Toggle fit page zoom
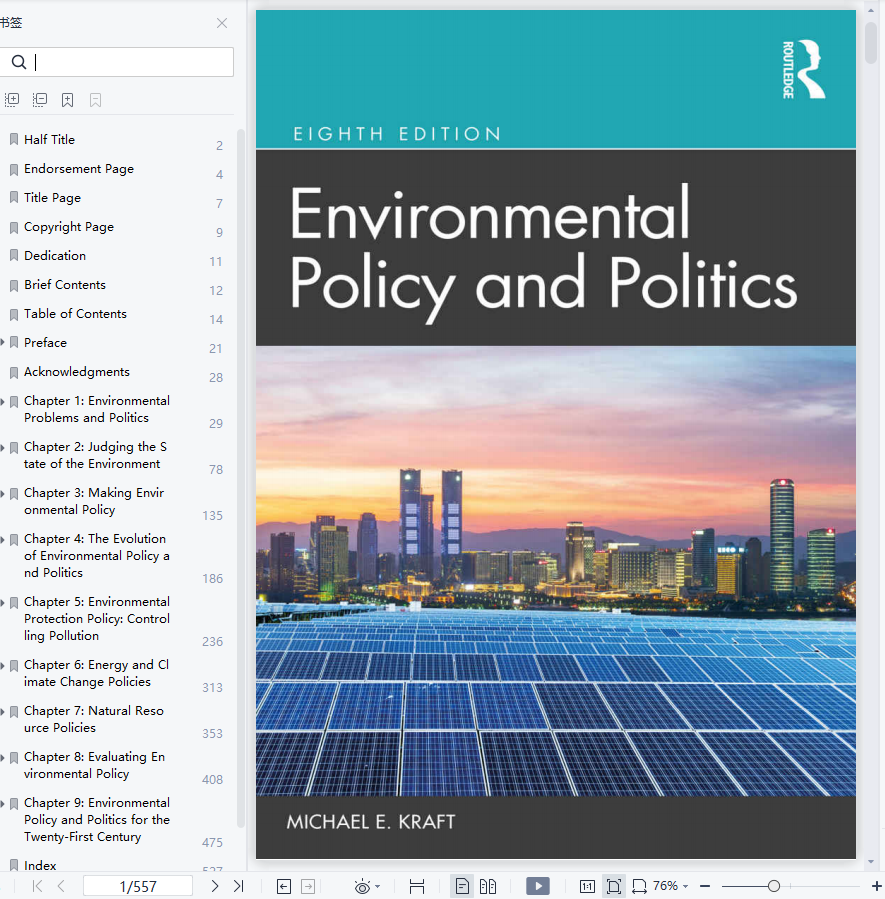Viewport: 885px width, 899px height. [613, 886]
